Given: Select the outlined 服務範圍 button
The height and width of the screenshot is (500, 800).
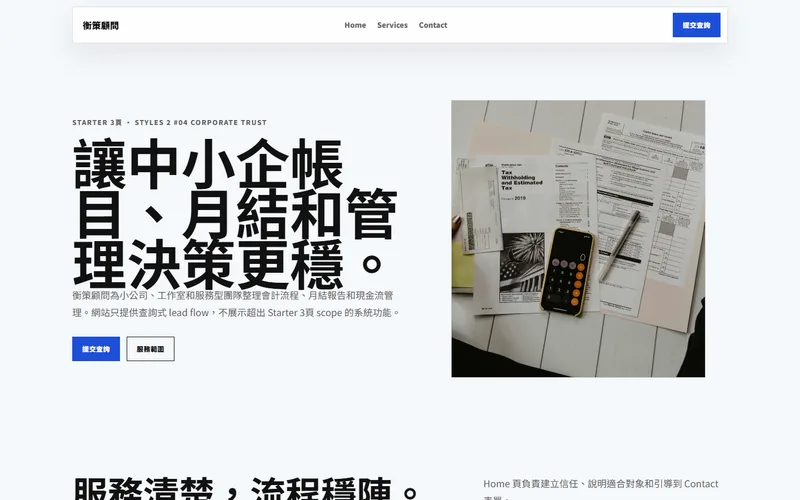Looking at the screenshot, I should tap(151, 349).
